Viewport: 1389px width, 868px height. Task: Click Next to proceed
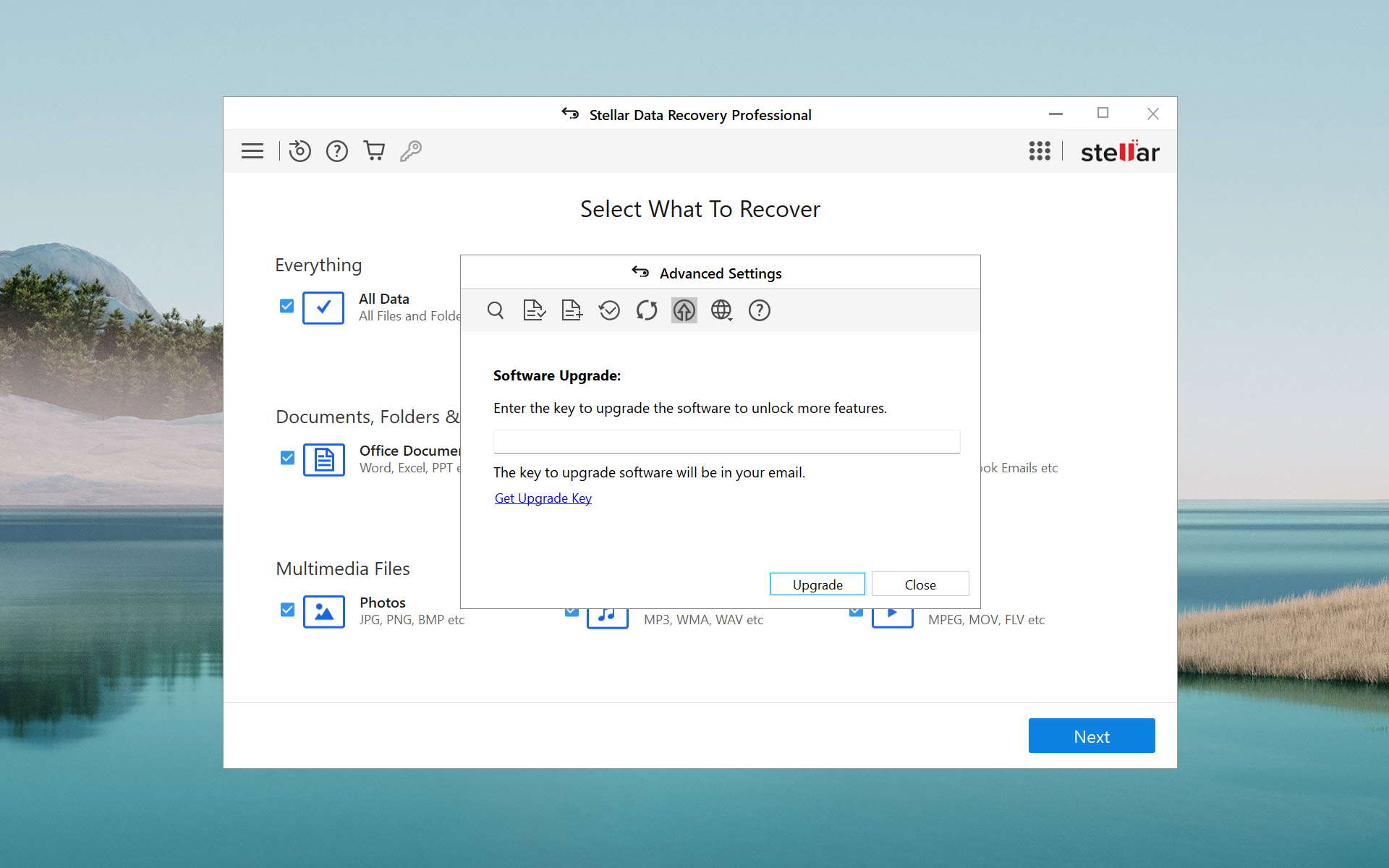(1090, 735)
